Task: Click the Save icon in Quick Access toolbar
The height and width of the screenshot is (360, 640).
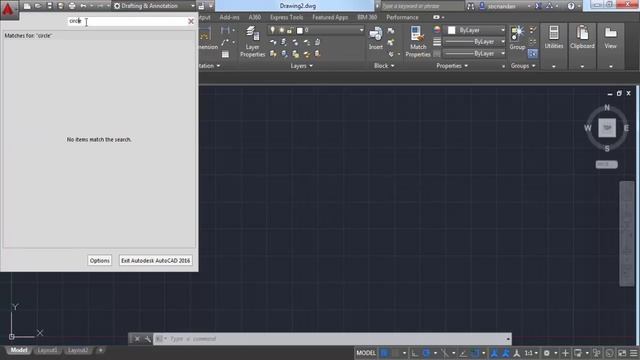Action: pos(49,6)
